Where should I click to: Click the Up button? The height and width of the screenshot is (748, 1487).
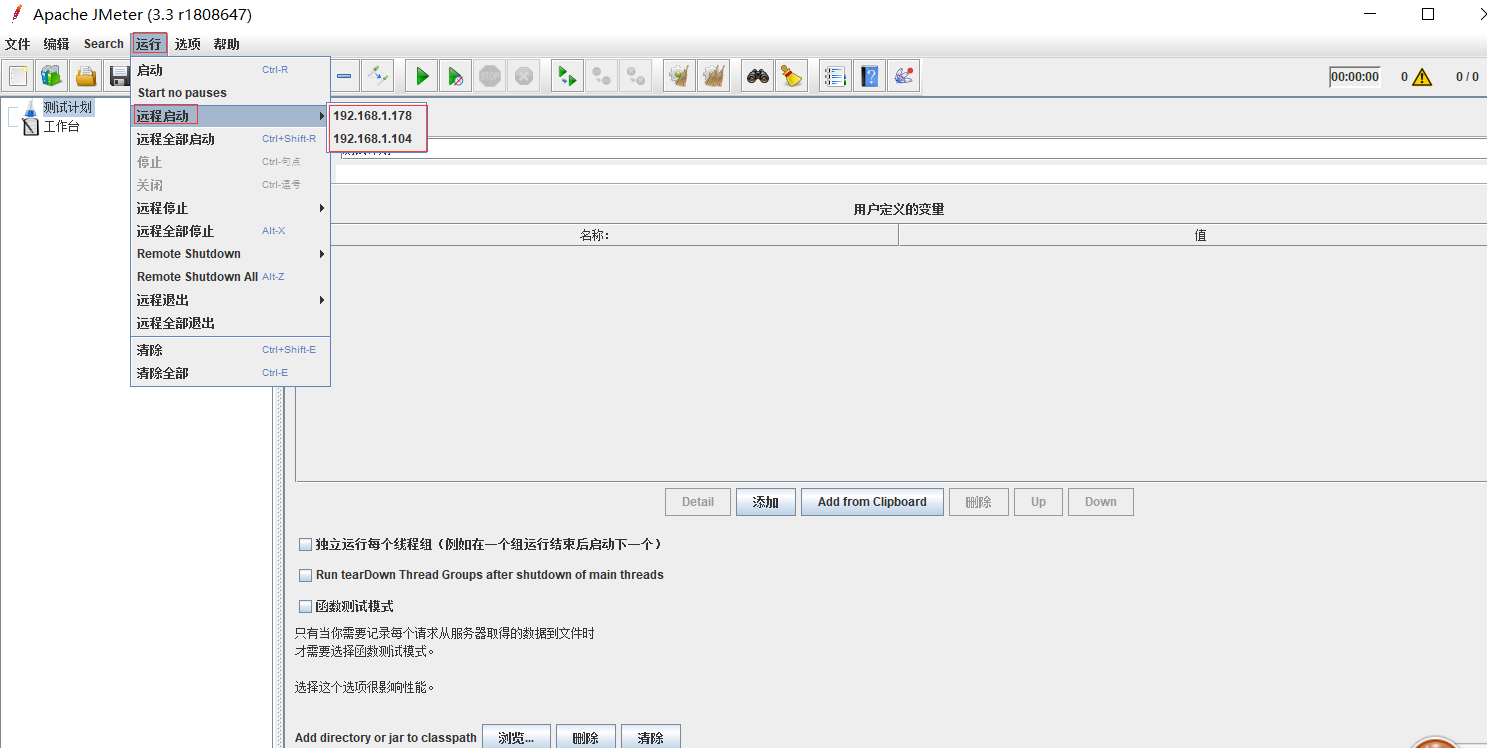(x=1039, y=502)
